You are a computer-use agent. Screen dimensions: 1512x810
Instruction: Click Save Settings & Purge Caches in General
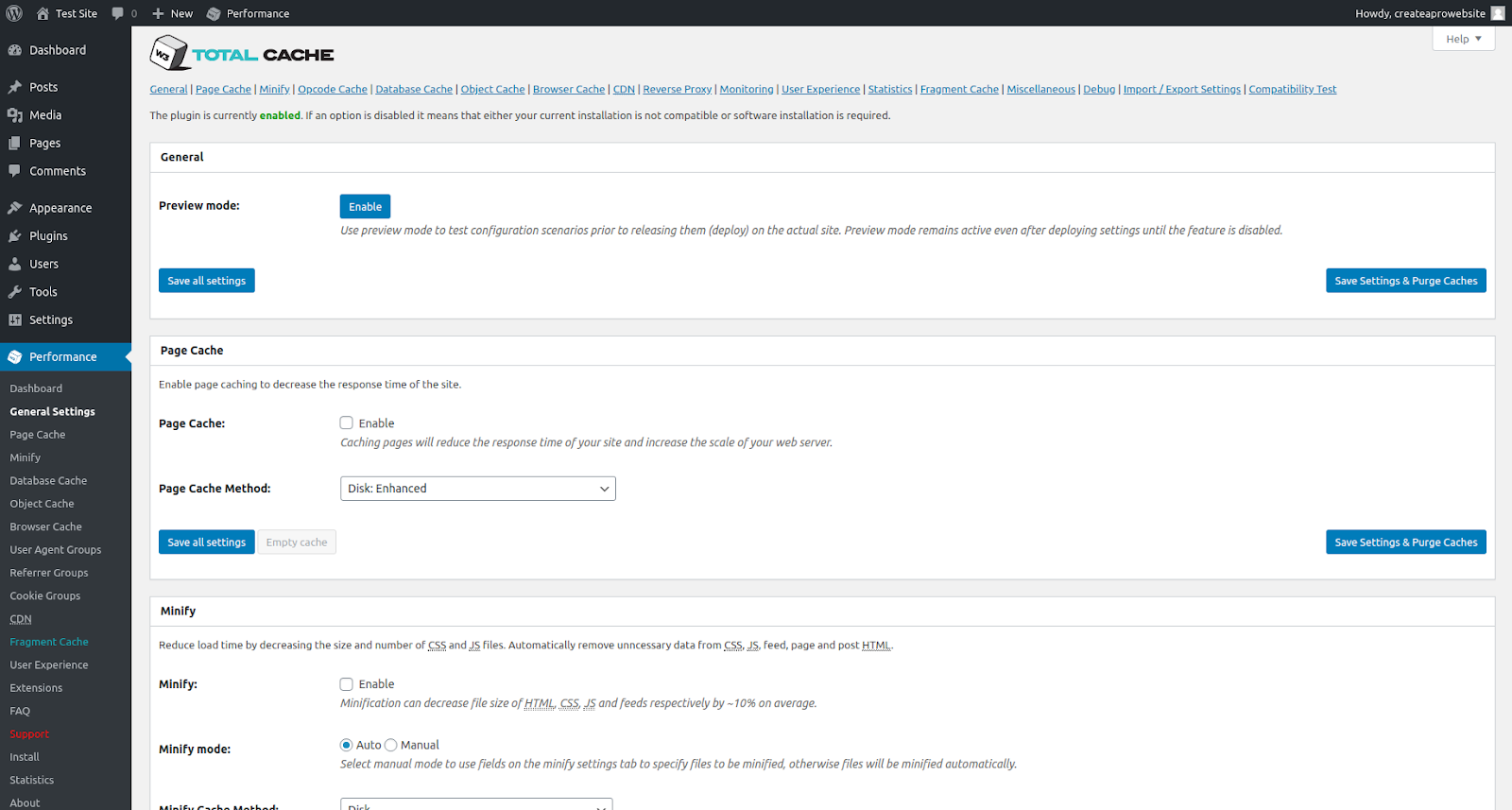coord(1406,281)
